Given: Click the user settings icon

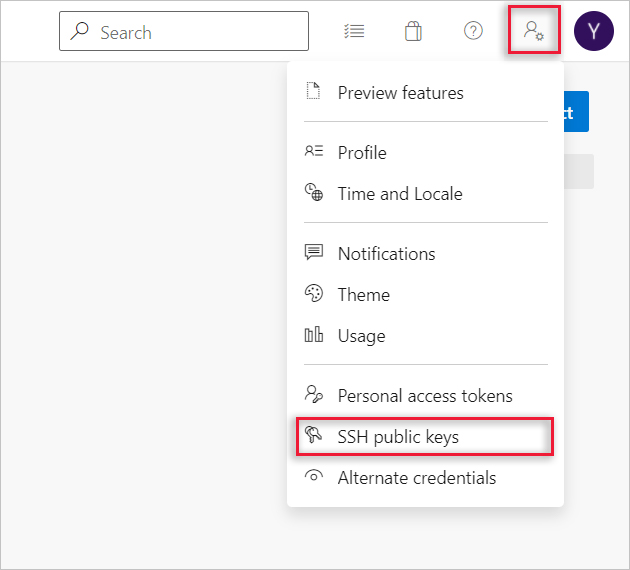Looking at the screenshot, I should (533, 31).
